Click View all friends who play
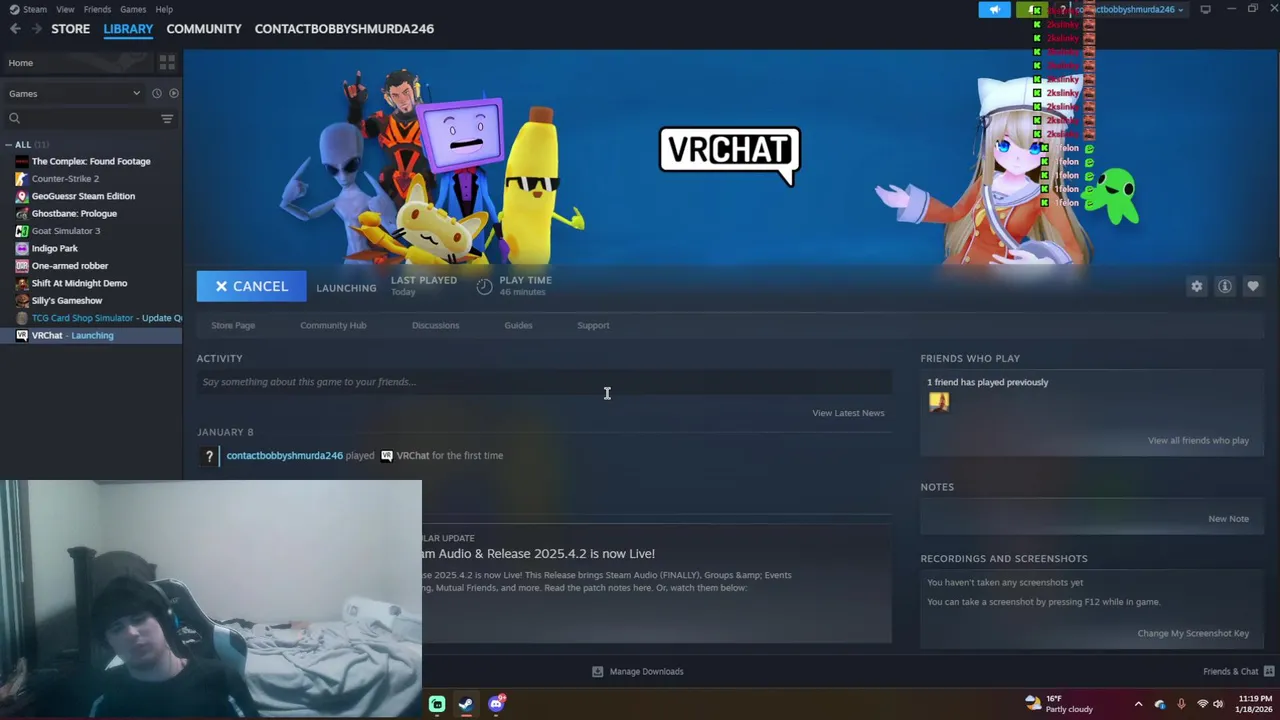 (1198, 441)
